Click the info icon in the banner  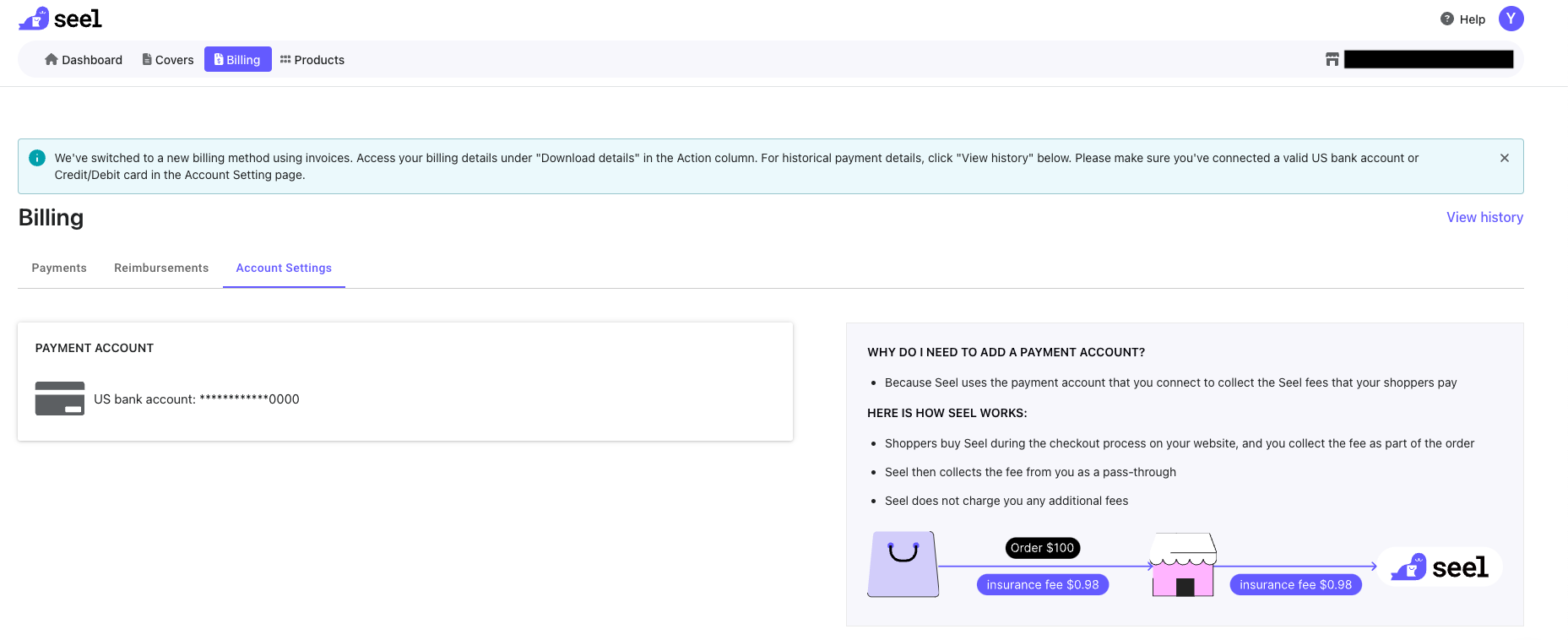coord(37,158)
